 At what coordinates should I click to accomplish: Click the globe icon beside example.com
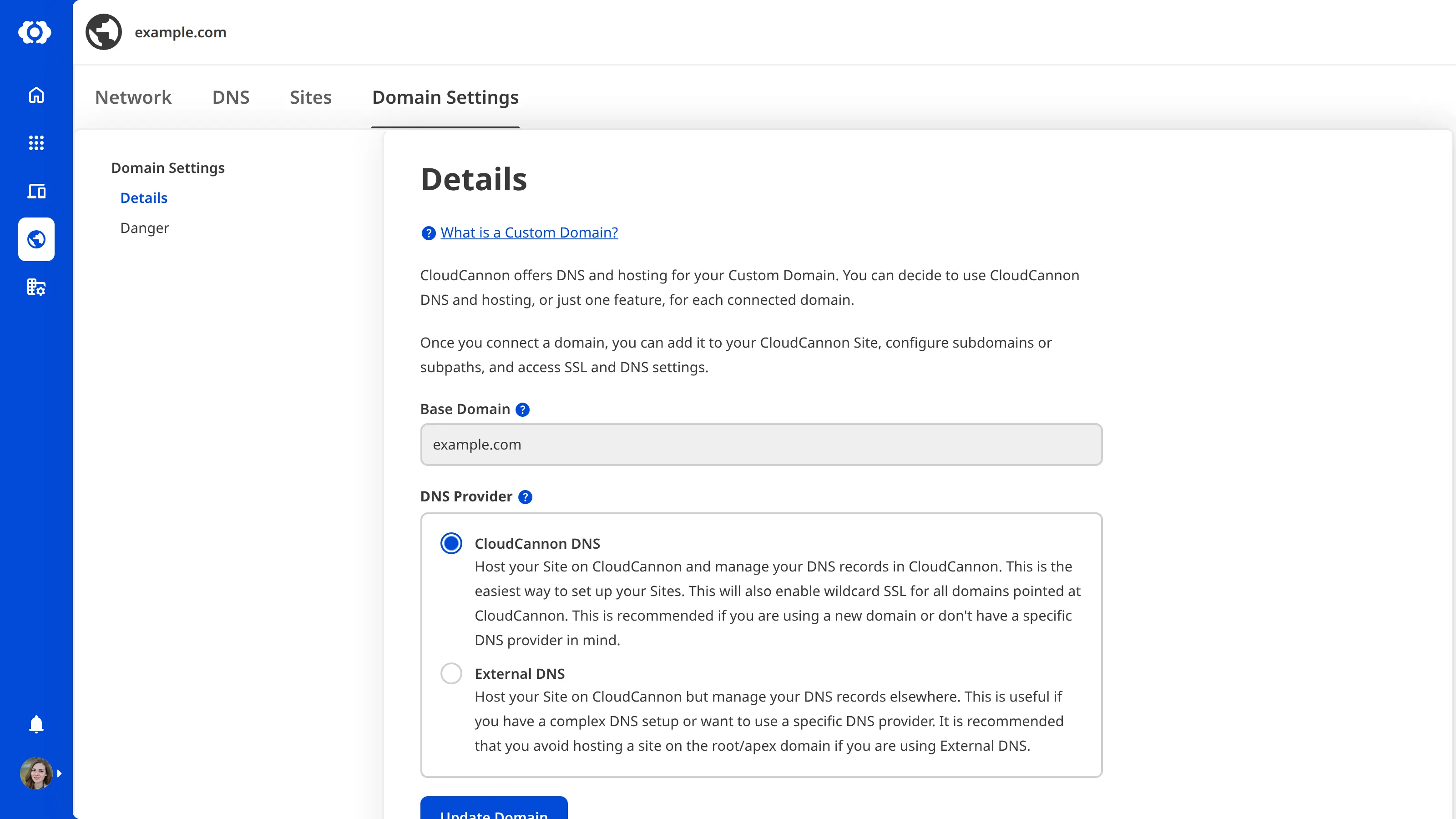103,32
